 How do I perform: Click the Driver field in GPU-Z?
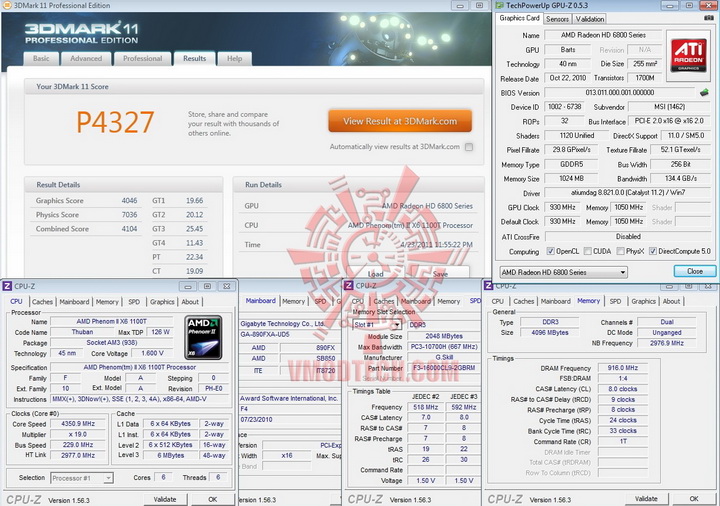point(628,193)
